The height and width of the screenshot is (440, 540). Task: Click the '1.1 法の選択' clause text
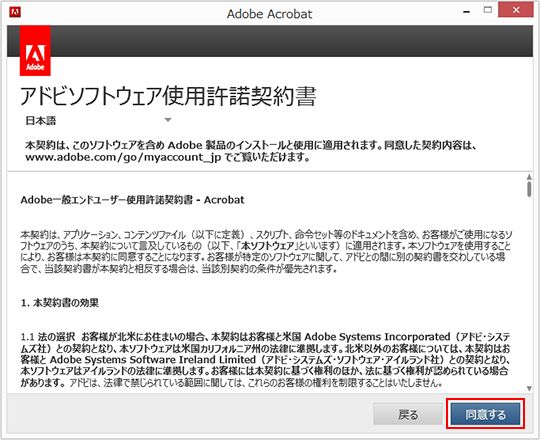click(48, 337)
